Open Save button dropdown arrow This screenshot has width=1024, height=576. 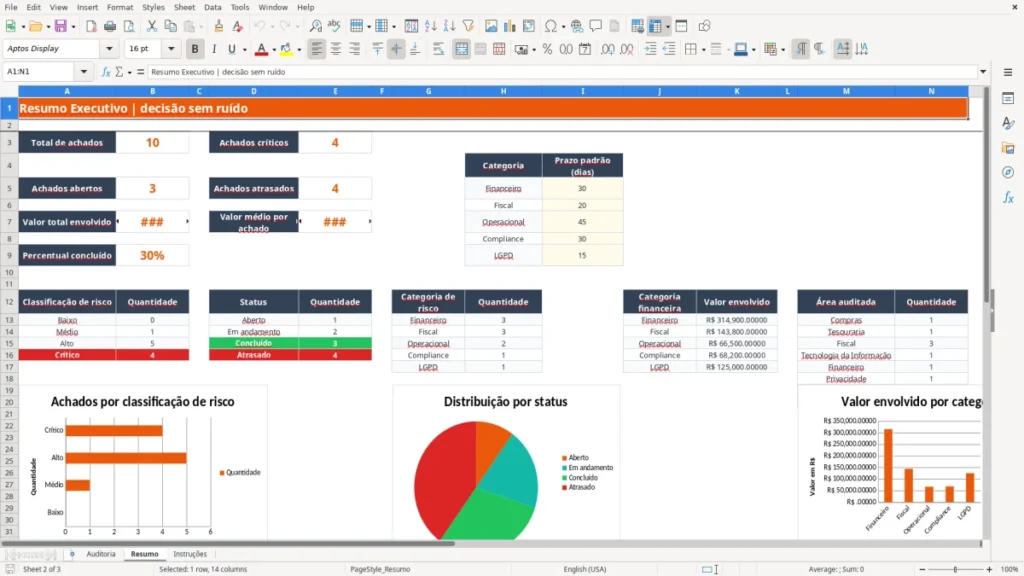(x=73, y=27)
